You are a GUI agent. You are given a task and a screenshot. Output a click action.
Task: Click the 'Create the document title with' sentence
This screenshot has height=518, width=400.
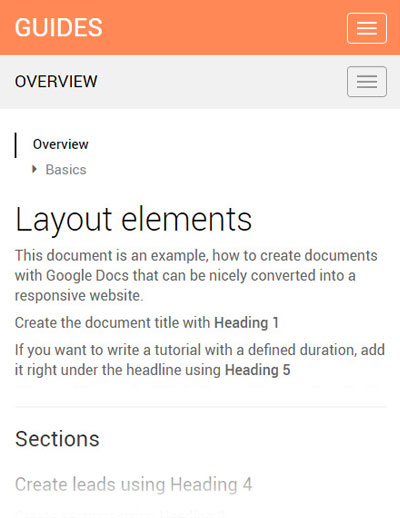112,323
